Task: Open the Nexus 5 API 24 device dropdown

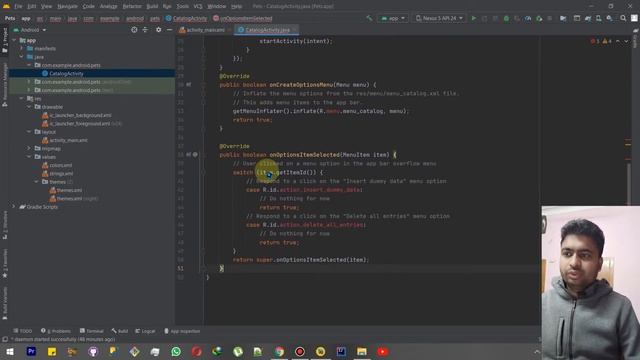Action: coord(439,18)
